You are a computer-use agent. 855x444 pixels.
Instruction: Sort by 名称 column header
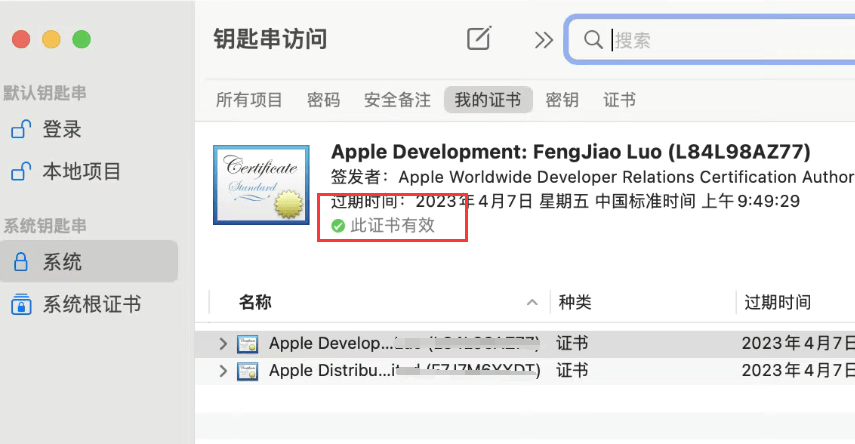click(255, 302)
